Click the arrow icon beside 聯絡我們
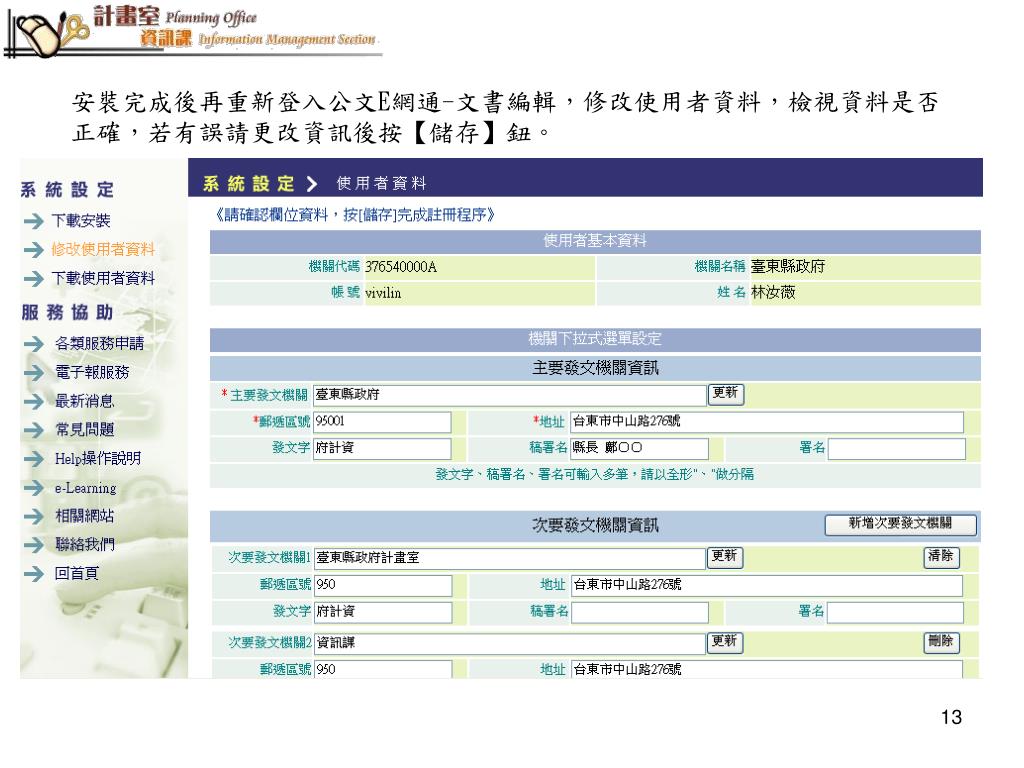 pyautogui.click(x=33, y=545)
